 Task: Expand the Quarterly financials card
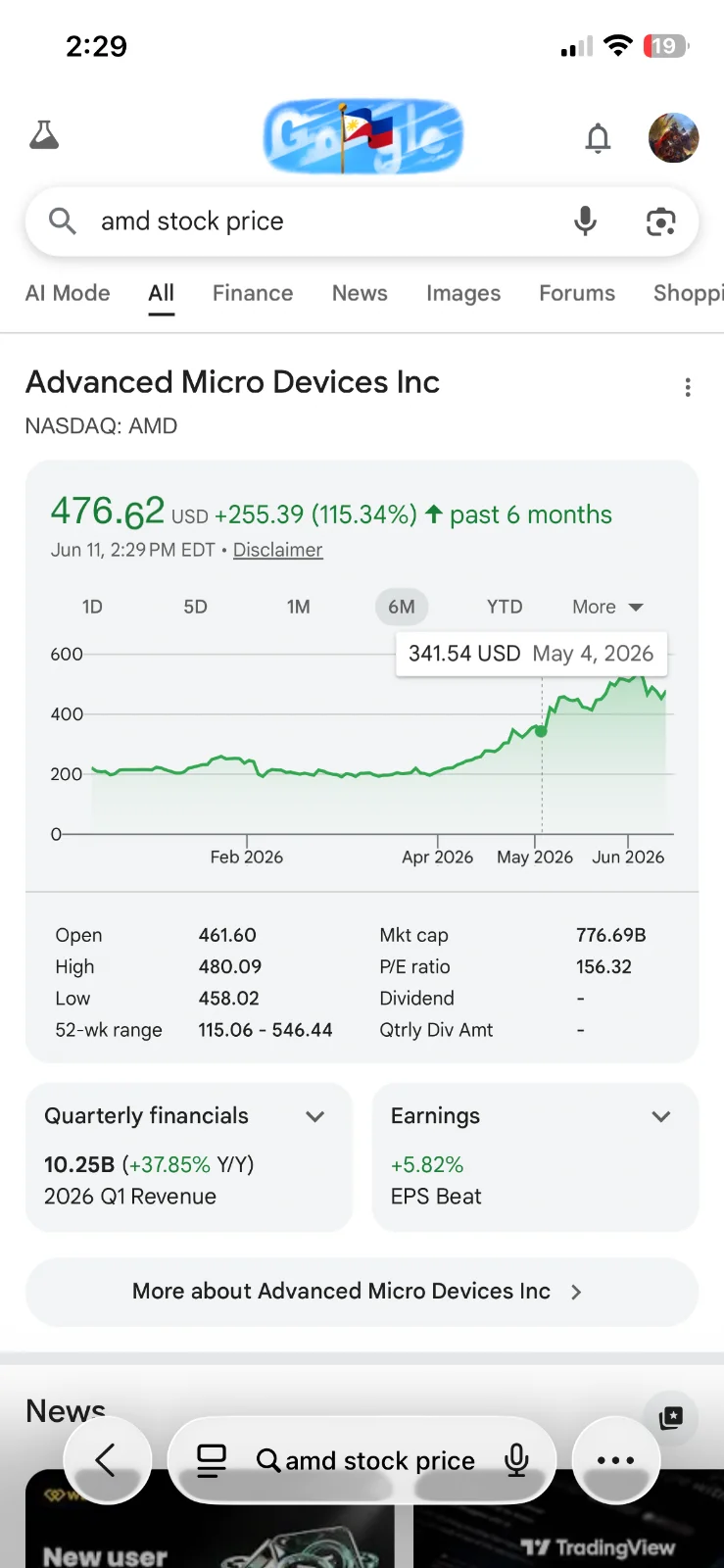(188, 1156)
